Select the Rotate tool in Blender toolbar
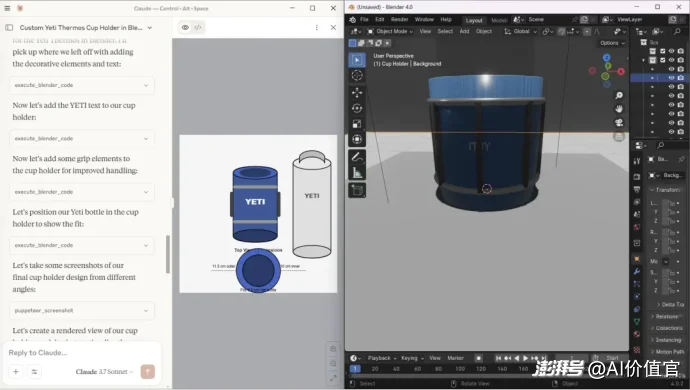This screenshot has width=690, height=390. (x=357, y=108)
